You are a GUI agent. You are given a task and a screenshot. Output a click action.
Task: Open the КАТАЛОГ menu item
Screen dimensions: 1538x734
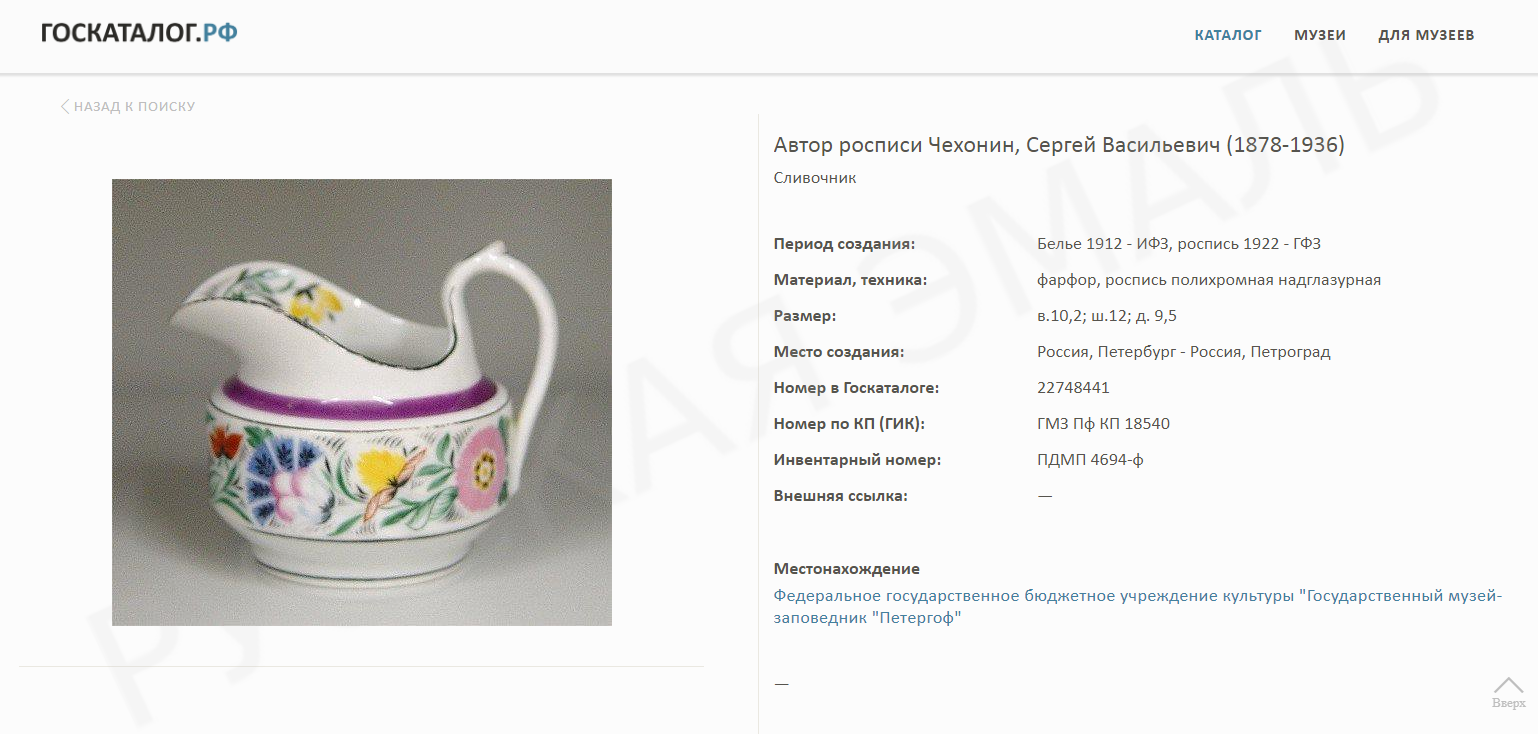pyautogui.click(x=1228, y=35)
